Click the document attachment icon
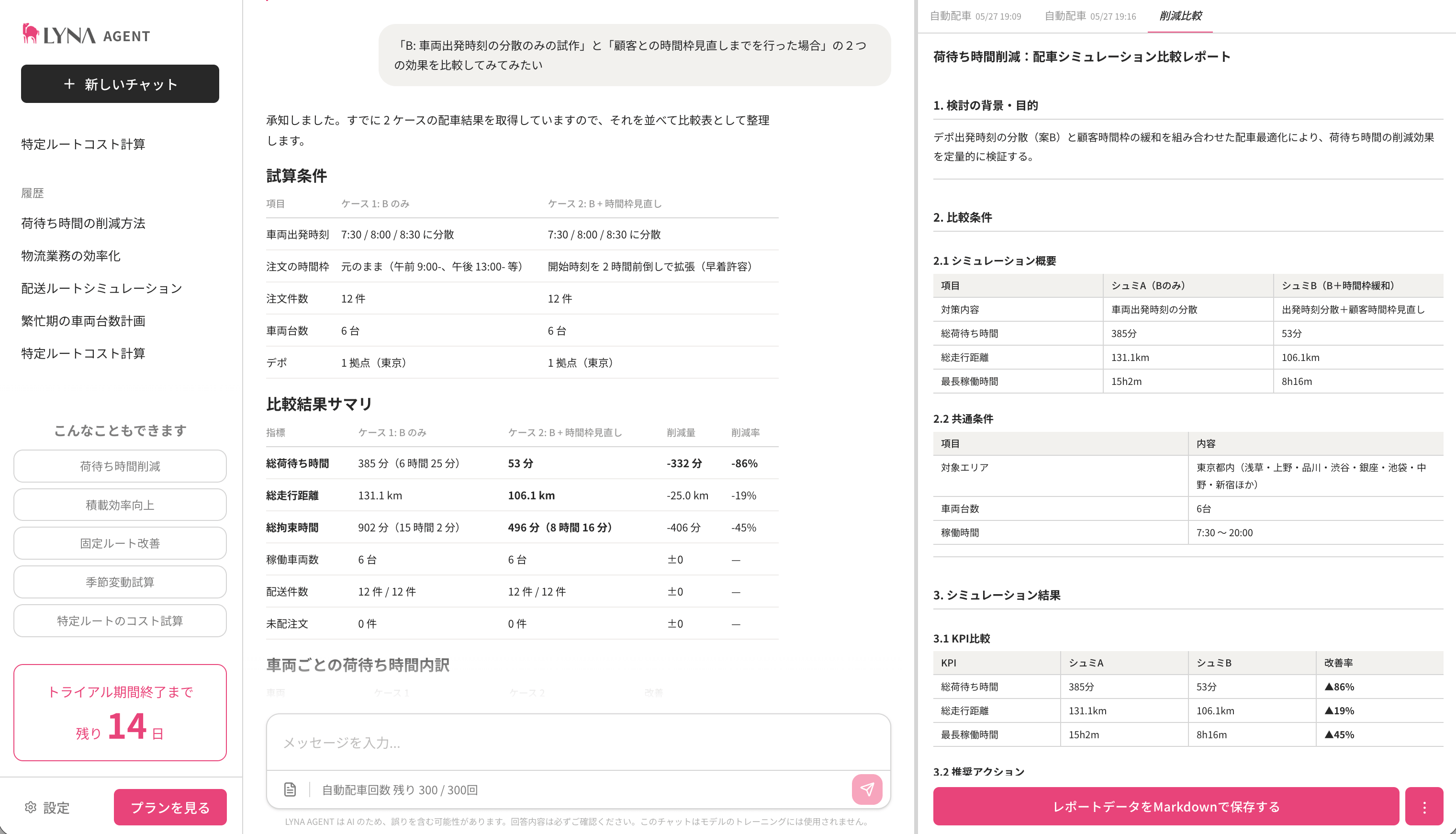This screenshot has height=834, width=1456. click(290, 789)
